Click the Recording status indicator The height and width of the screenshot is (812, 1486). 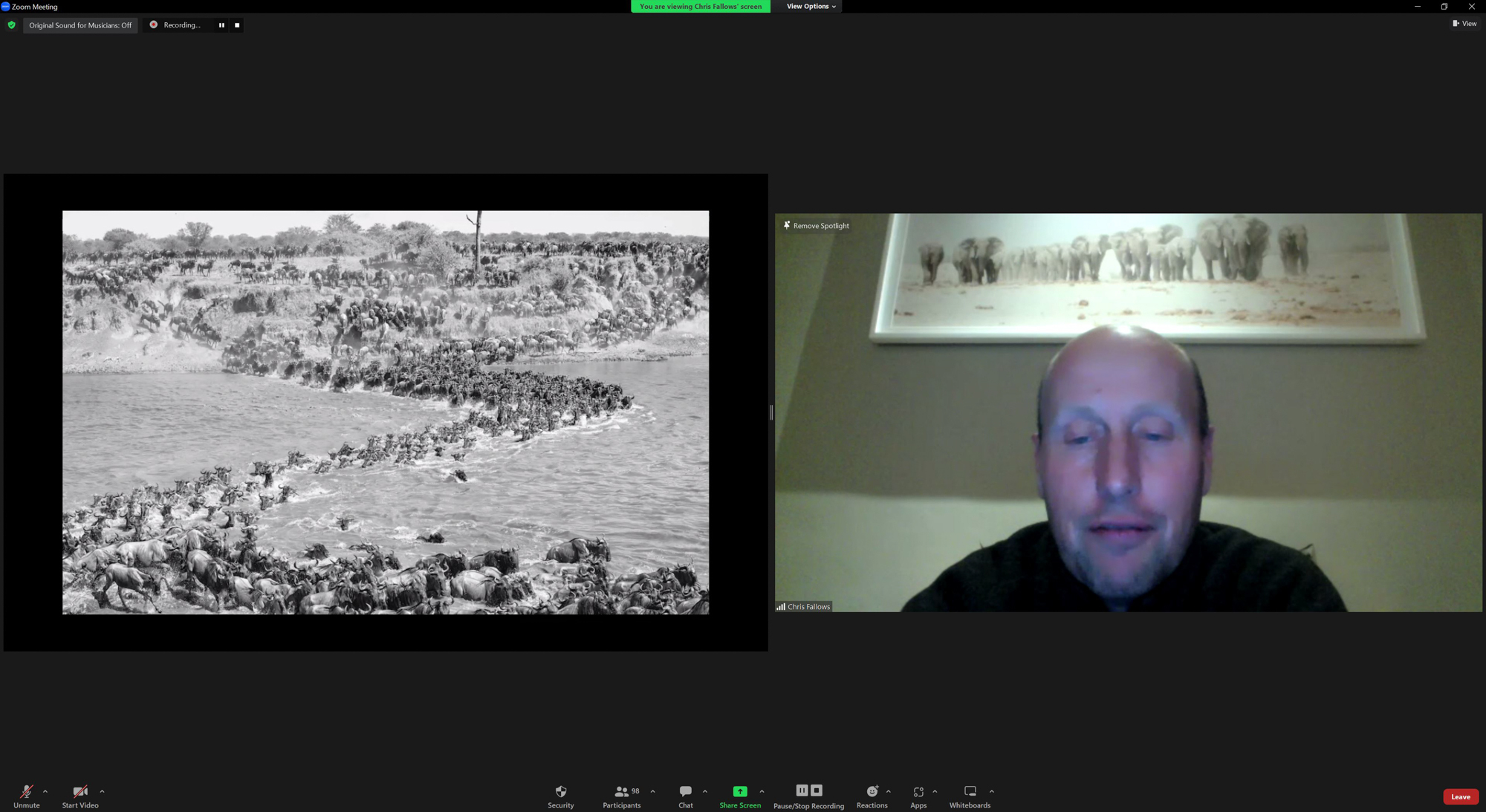(x=175, y=25)
